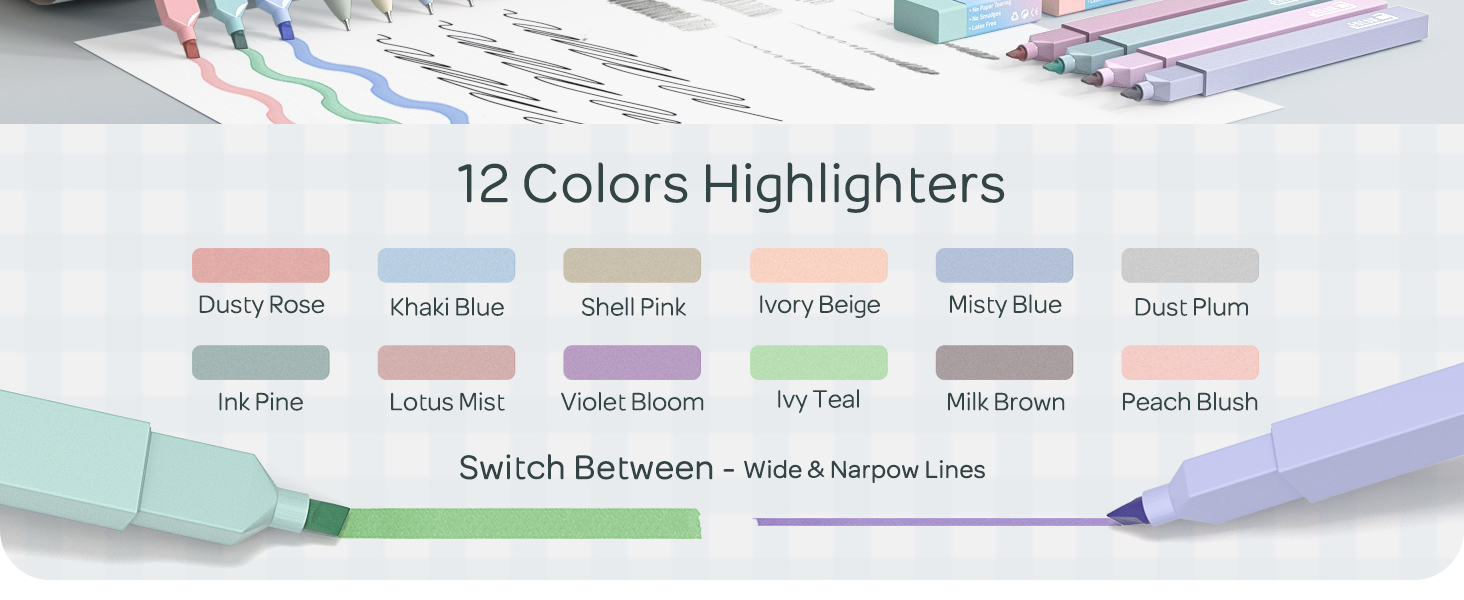
Task: Select the Dust Plum swatch
Action: [1190, 266]
